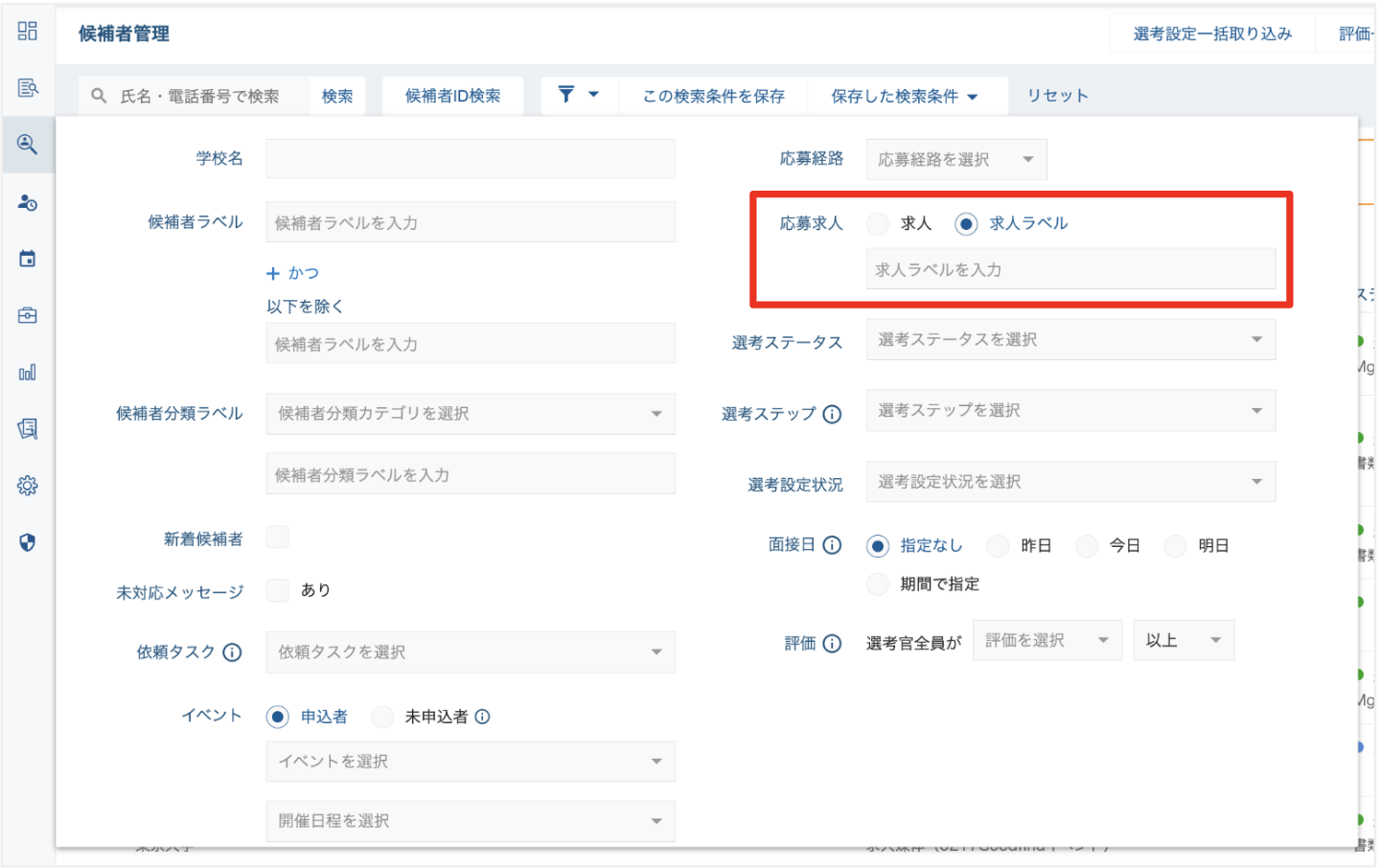Viewport: 1380px width, 868px height.
Task: Click the この検索条件を保存 button
Action: pyautogui.click(x=713, y=95)
